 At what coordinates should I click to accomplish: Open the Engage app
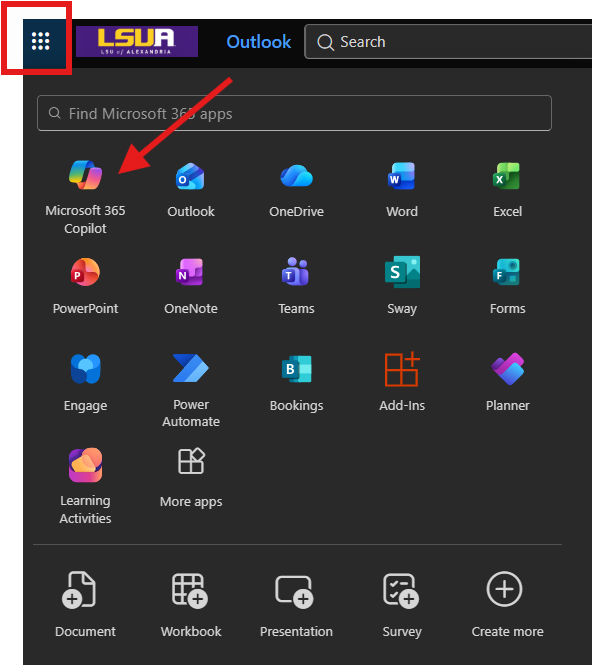click(85, 383)
